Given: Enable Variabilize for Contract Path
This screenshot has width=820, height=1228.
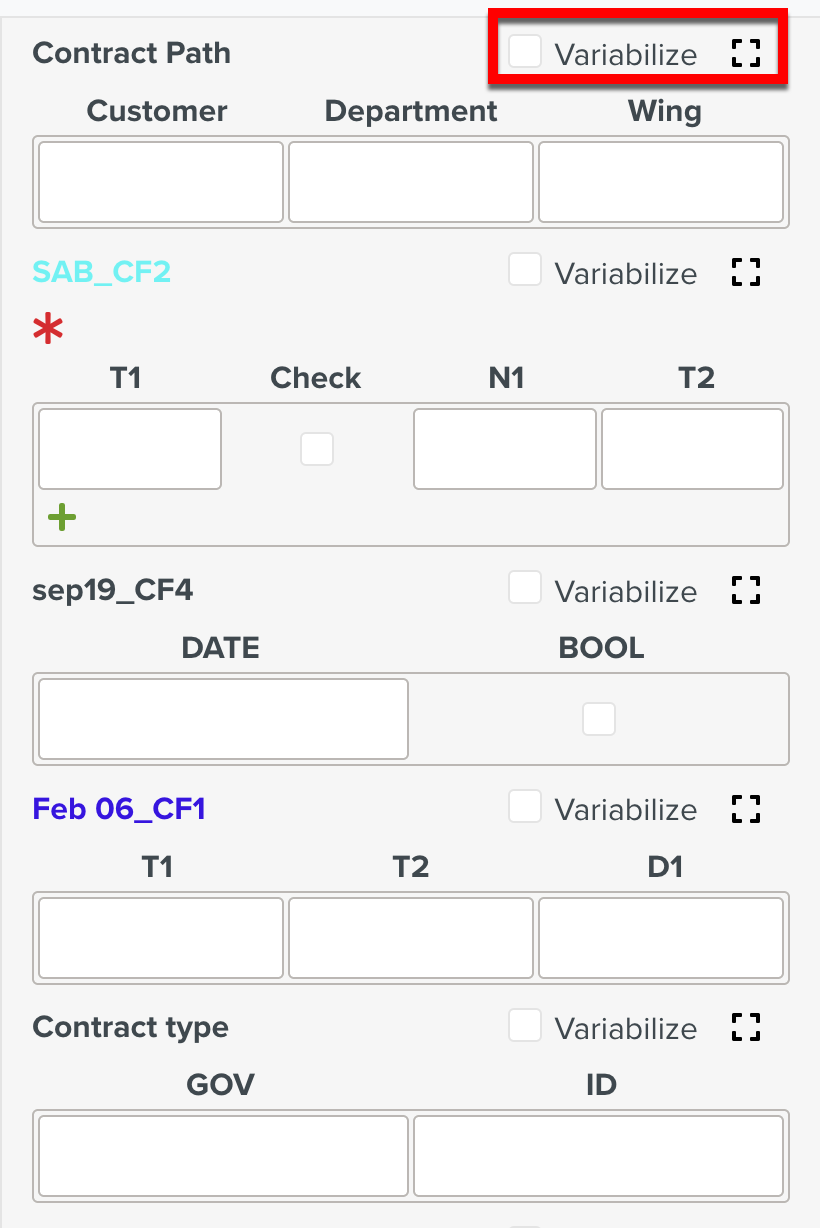Looking at the screenshot, I should [x=524, y=51].
